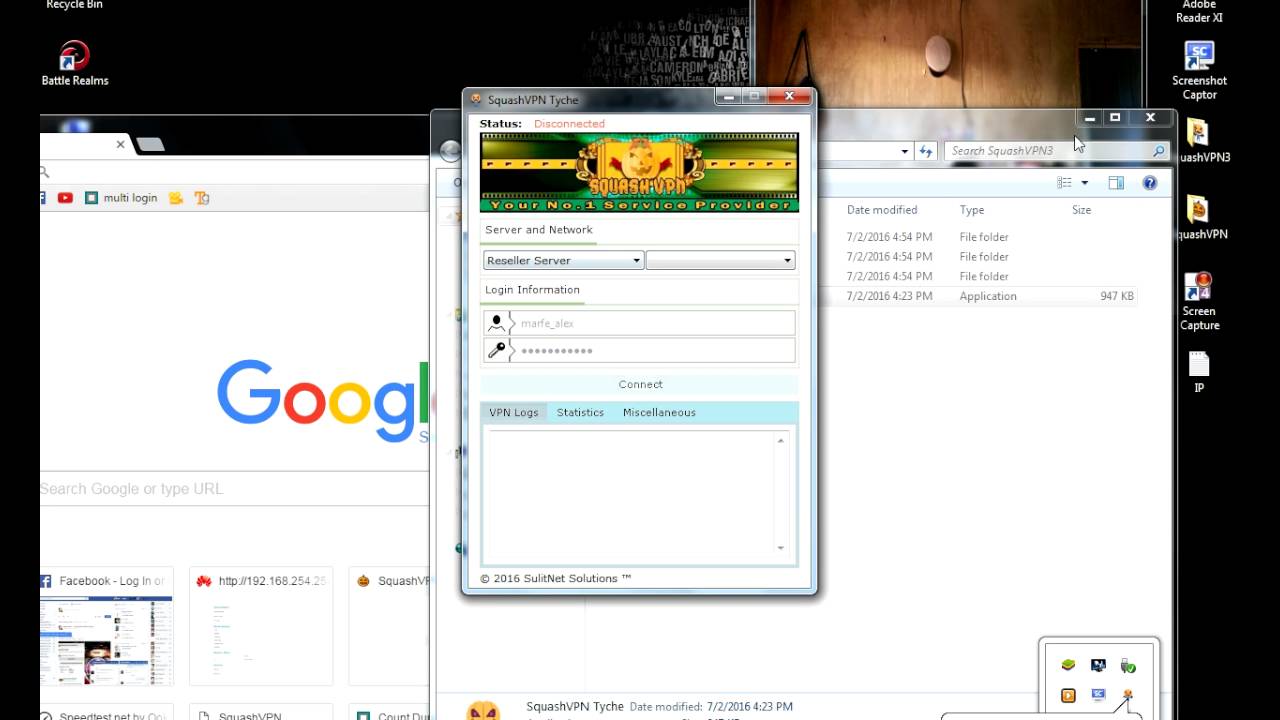The height and width of the screenshot is (720, 1280).
Task: Click the YouTube bookmark in Chrome's bookmarks bar
Action: pyautogui.click(x=65, y=198)
